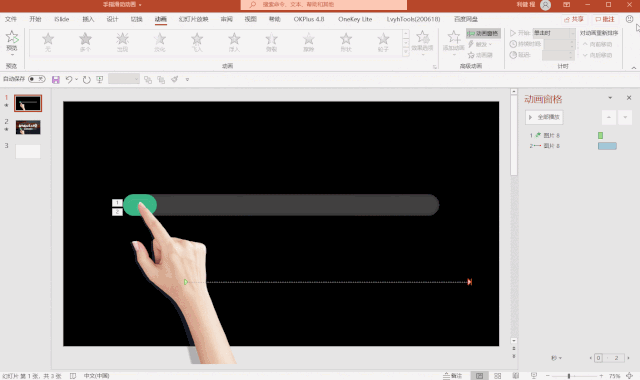Click Move Earlier (向前移动) button

pos(597,44)
